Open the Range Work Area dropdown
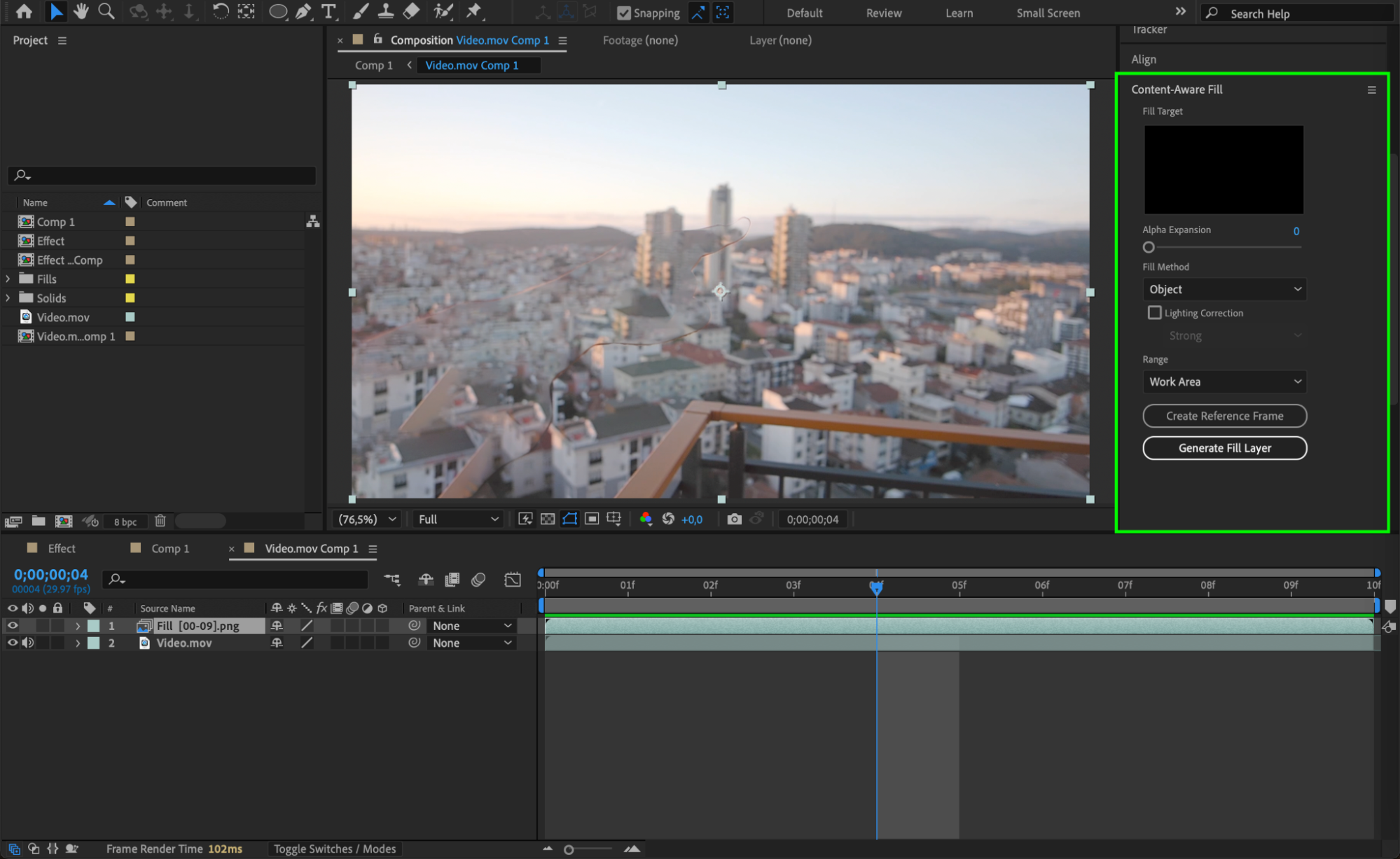 [1224, 382]
